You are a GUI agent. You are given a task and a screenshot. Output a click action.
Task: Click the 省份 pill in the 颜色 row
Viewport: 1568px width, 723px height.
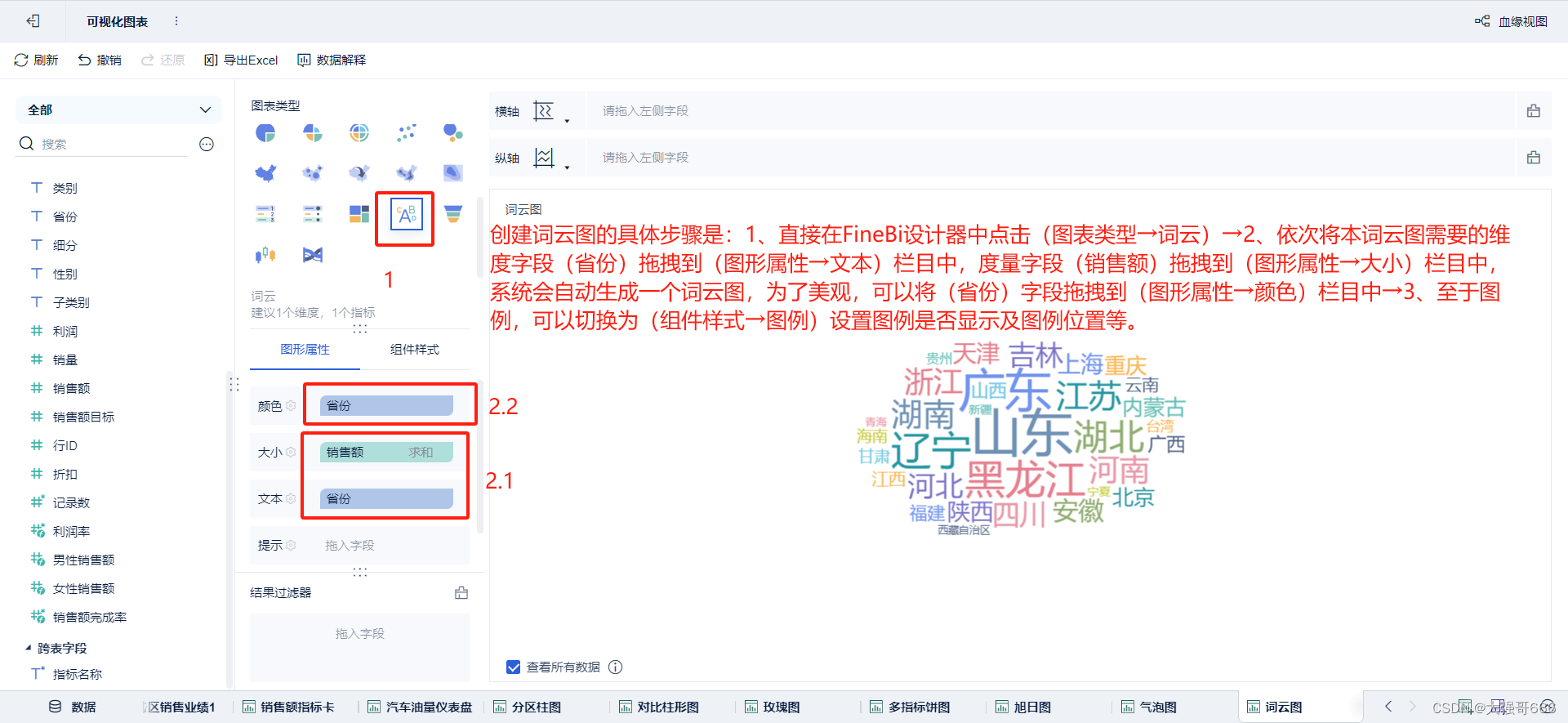click(386, 406)
